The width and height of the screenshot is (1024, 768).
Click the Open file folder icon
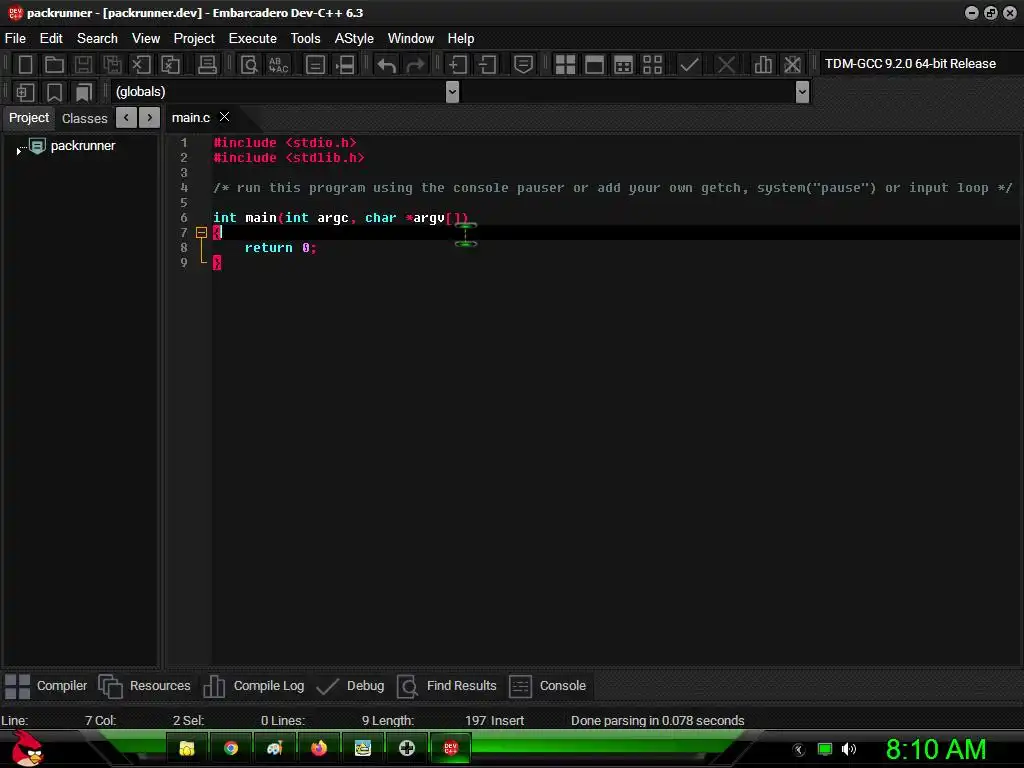[54, 64]
